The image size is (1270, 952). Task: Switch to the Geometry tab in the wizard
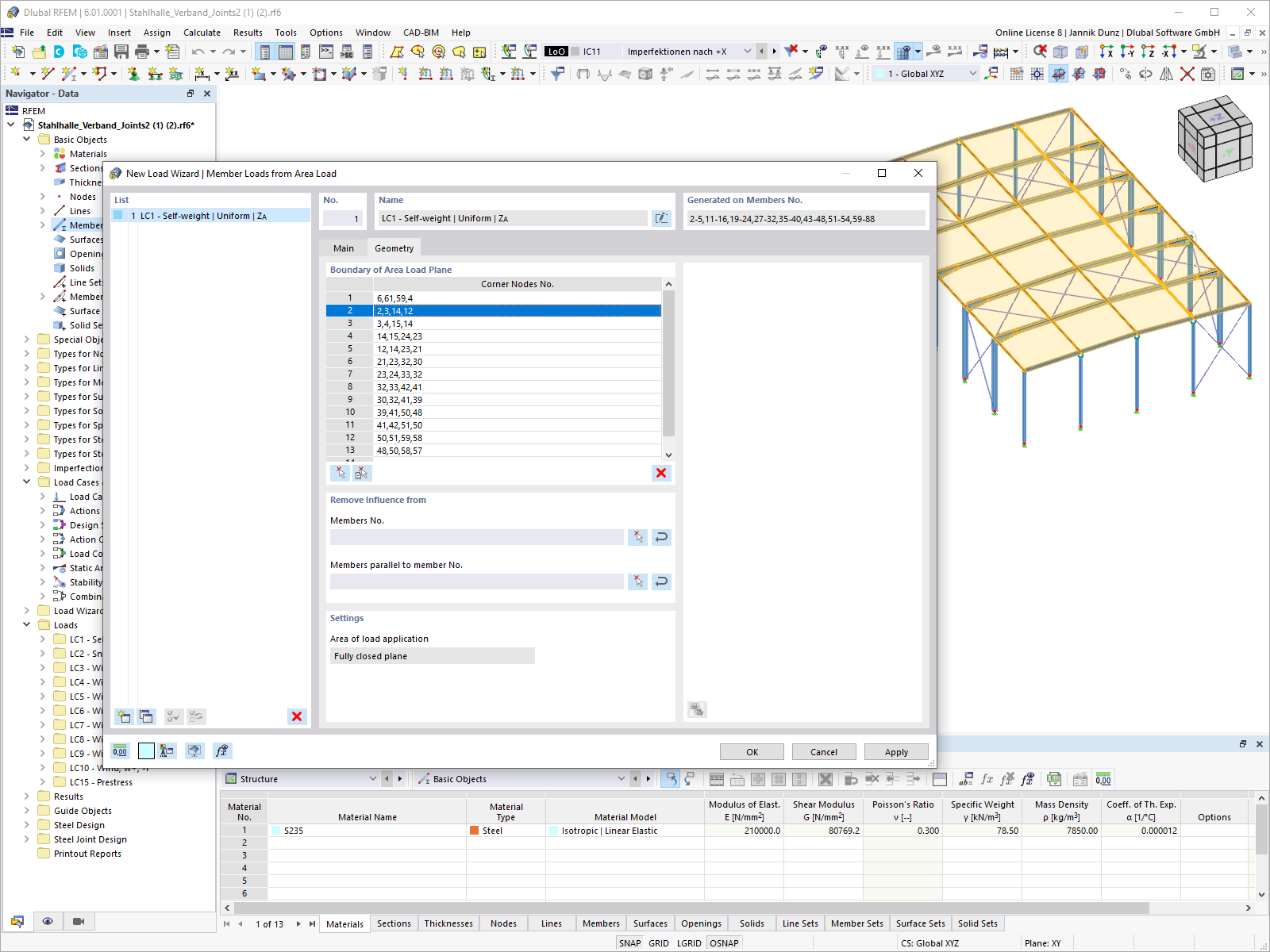click(x=394, y=248)
